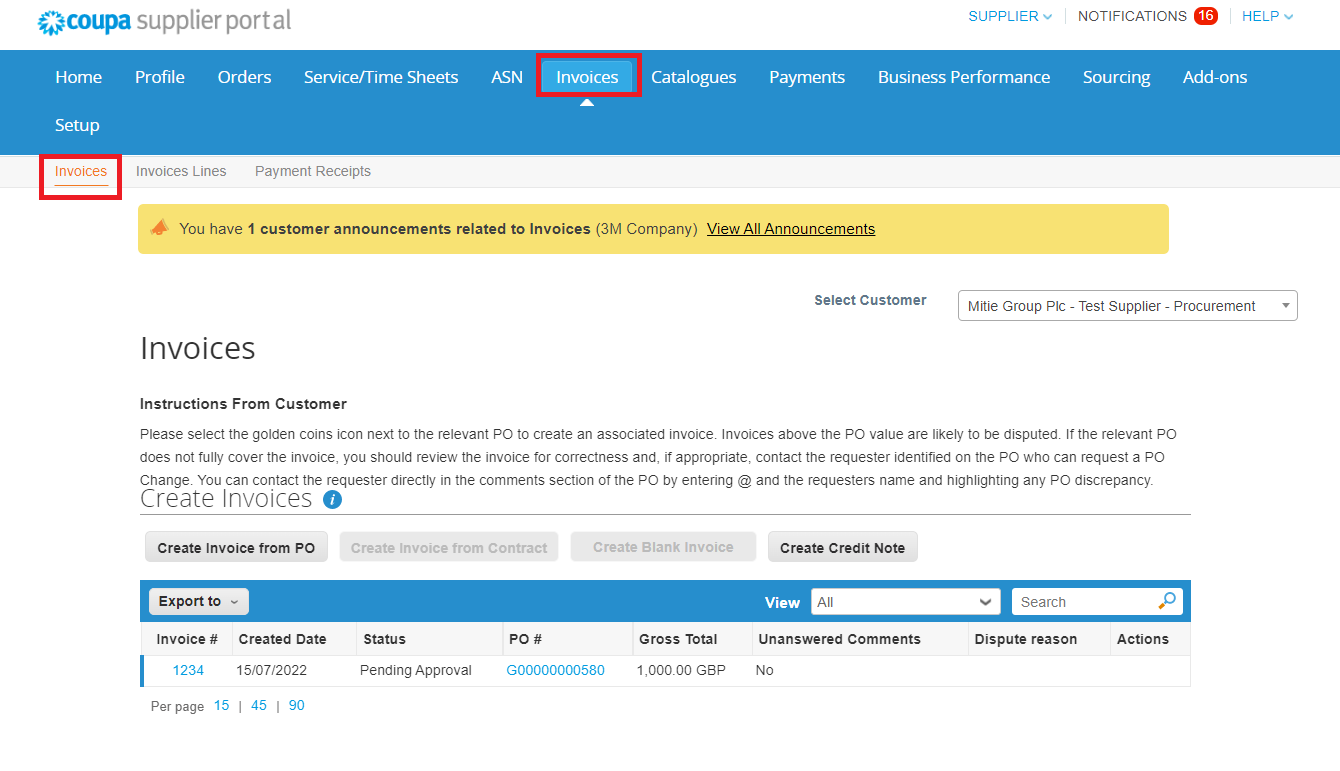
Task: Click the 15/07/2022 created date
Action: 274,670
